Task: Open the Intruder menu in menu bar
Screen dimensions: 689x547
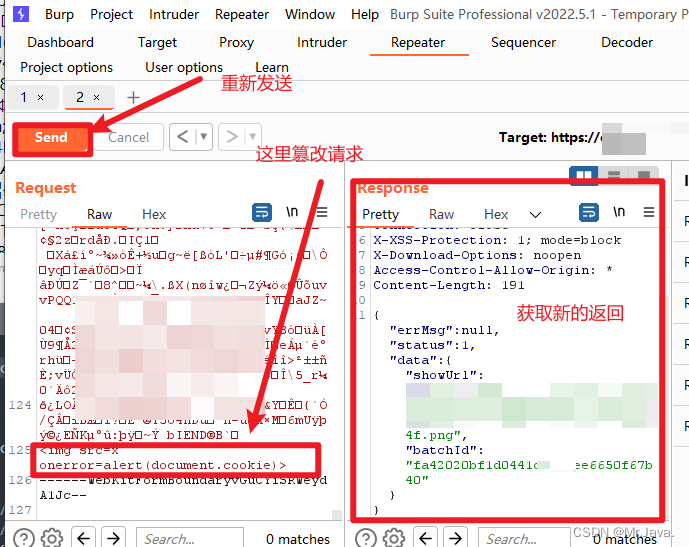Action: [x=174, y=14]
